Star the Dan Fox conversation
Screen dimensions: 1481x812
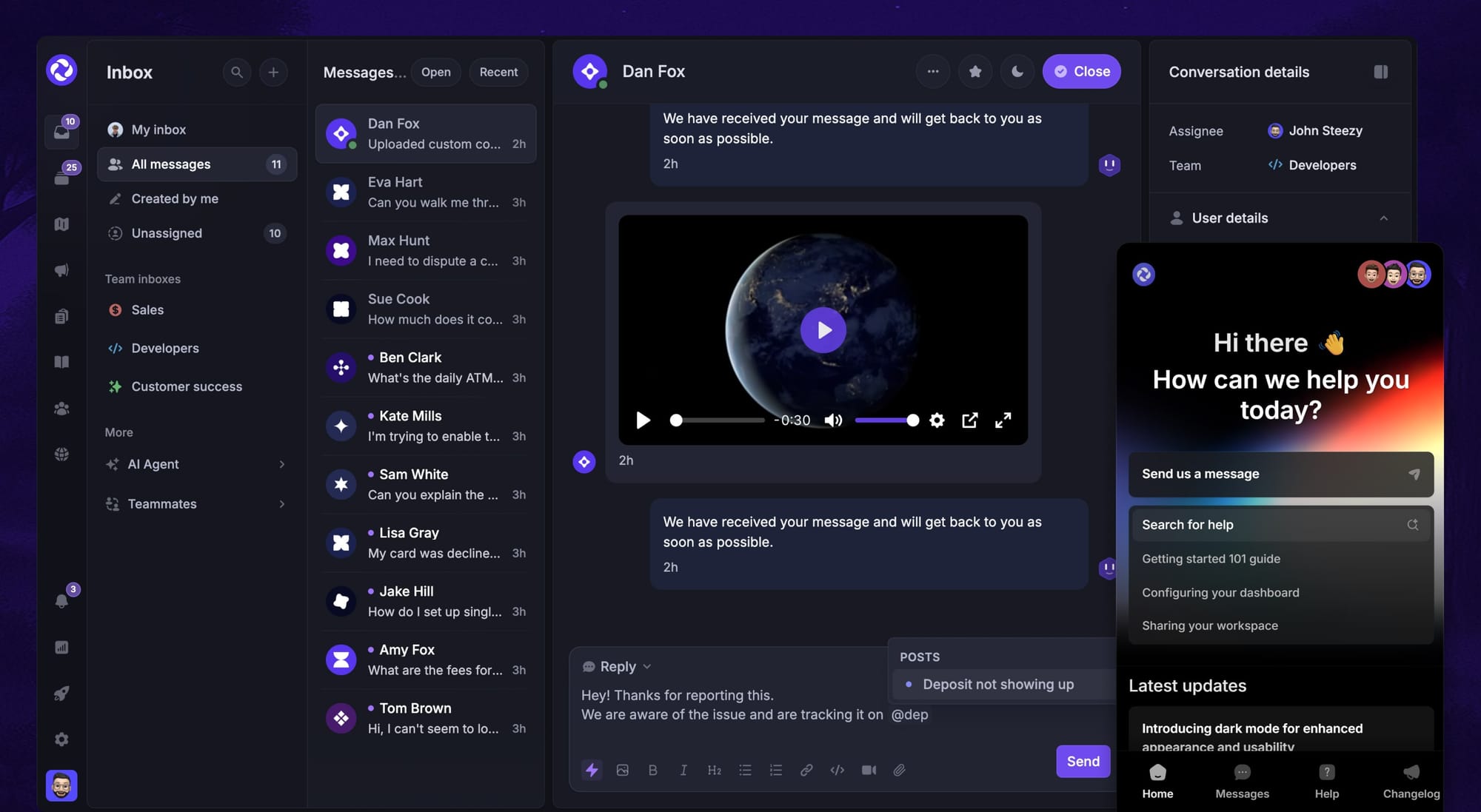coord(975,71)
